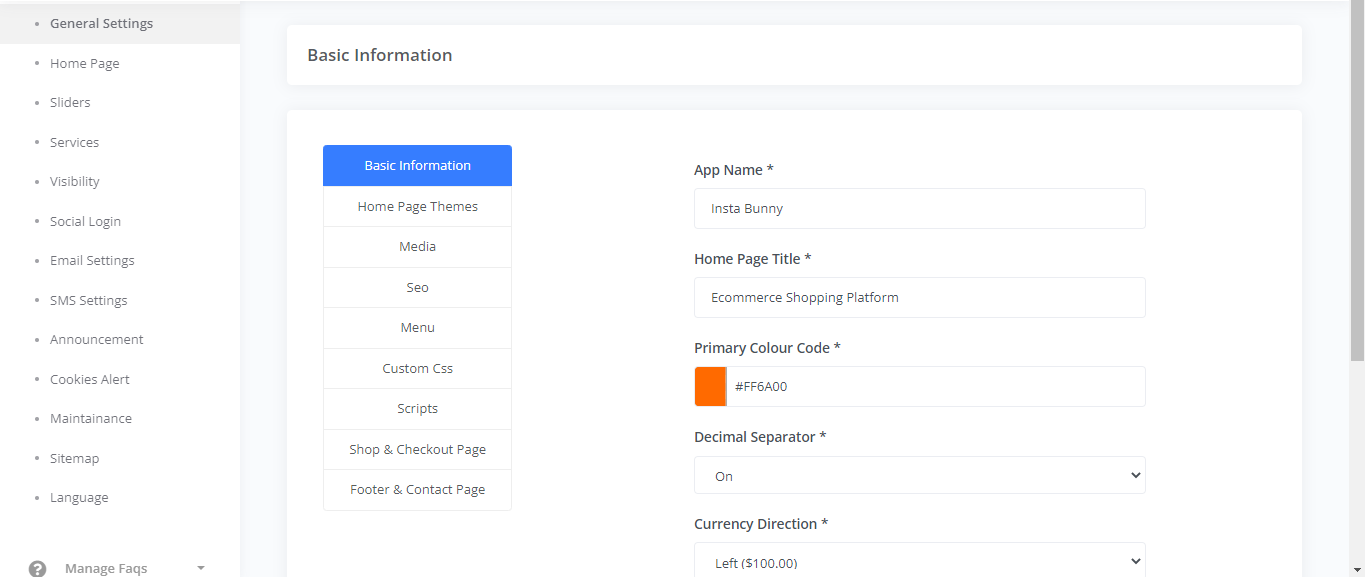The image size is (1365, 577).
Task: Open Sliders in the sidebar
Action: pyautogui.click(x=70, y=103)
